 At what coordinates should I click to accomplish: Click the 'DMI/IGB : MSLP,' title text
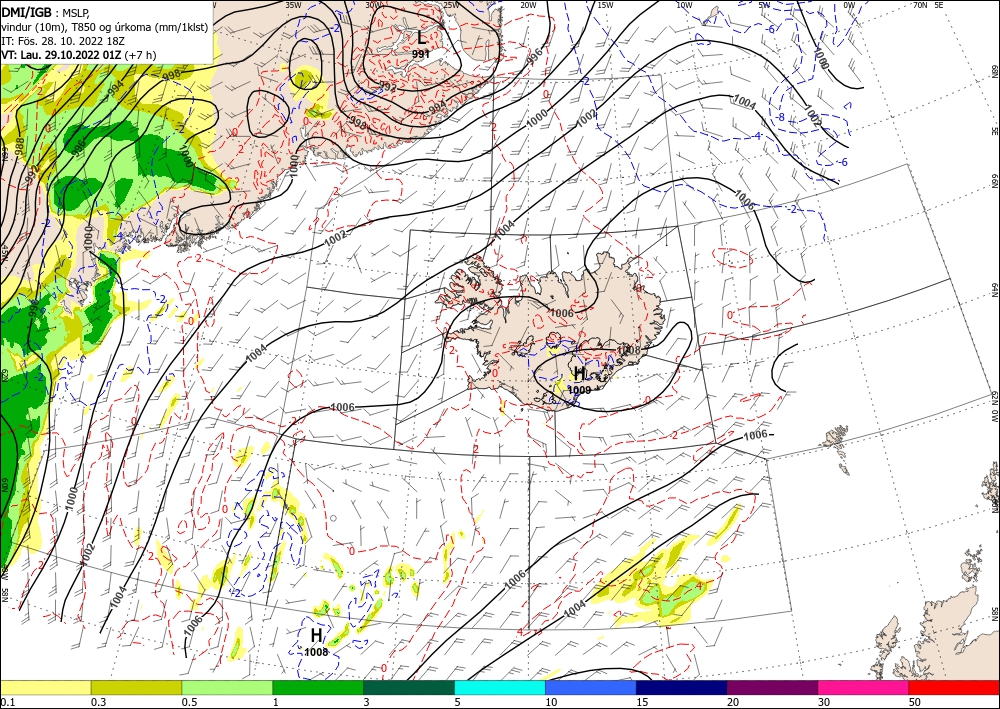coord(47,11)
